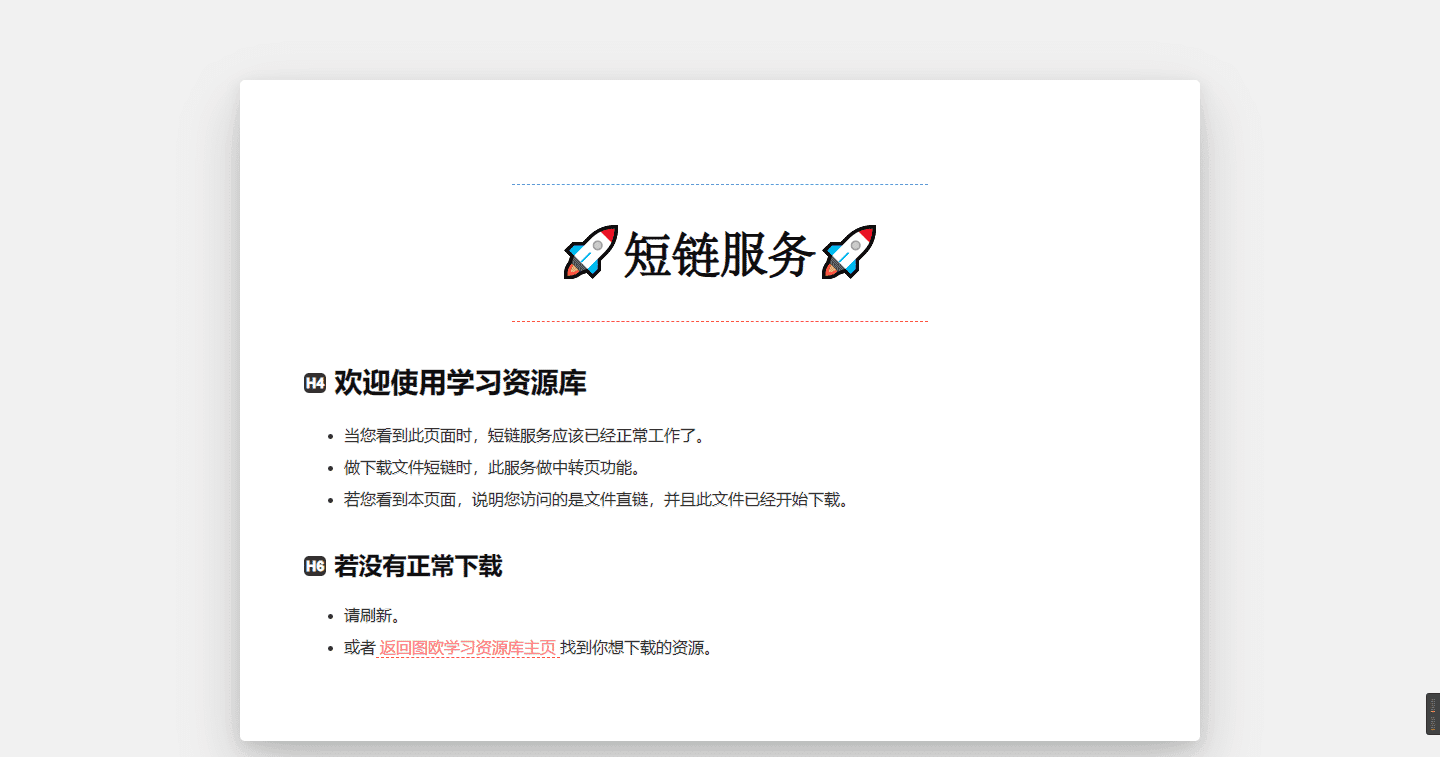Image resolution: width=1440 pixels, height=757 pixels.
Task: Click the text 做下载文件短链时 bullet line
Action: pyautogui.click(x=492, y=467)
